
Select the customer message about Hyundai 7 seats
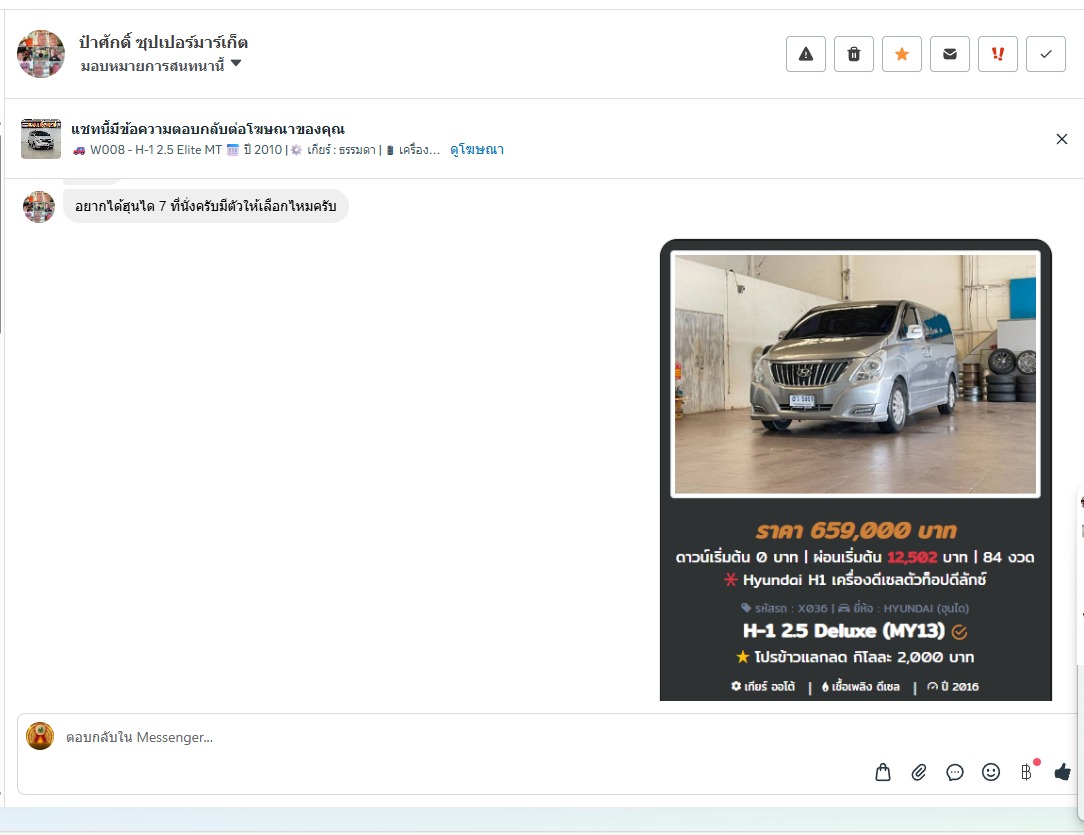[x=206, y=206]
